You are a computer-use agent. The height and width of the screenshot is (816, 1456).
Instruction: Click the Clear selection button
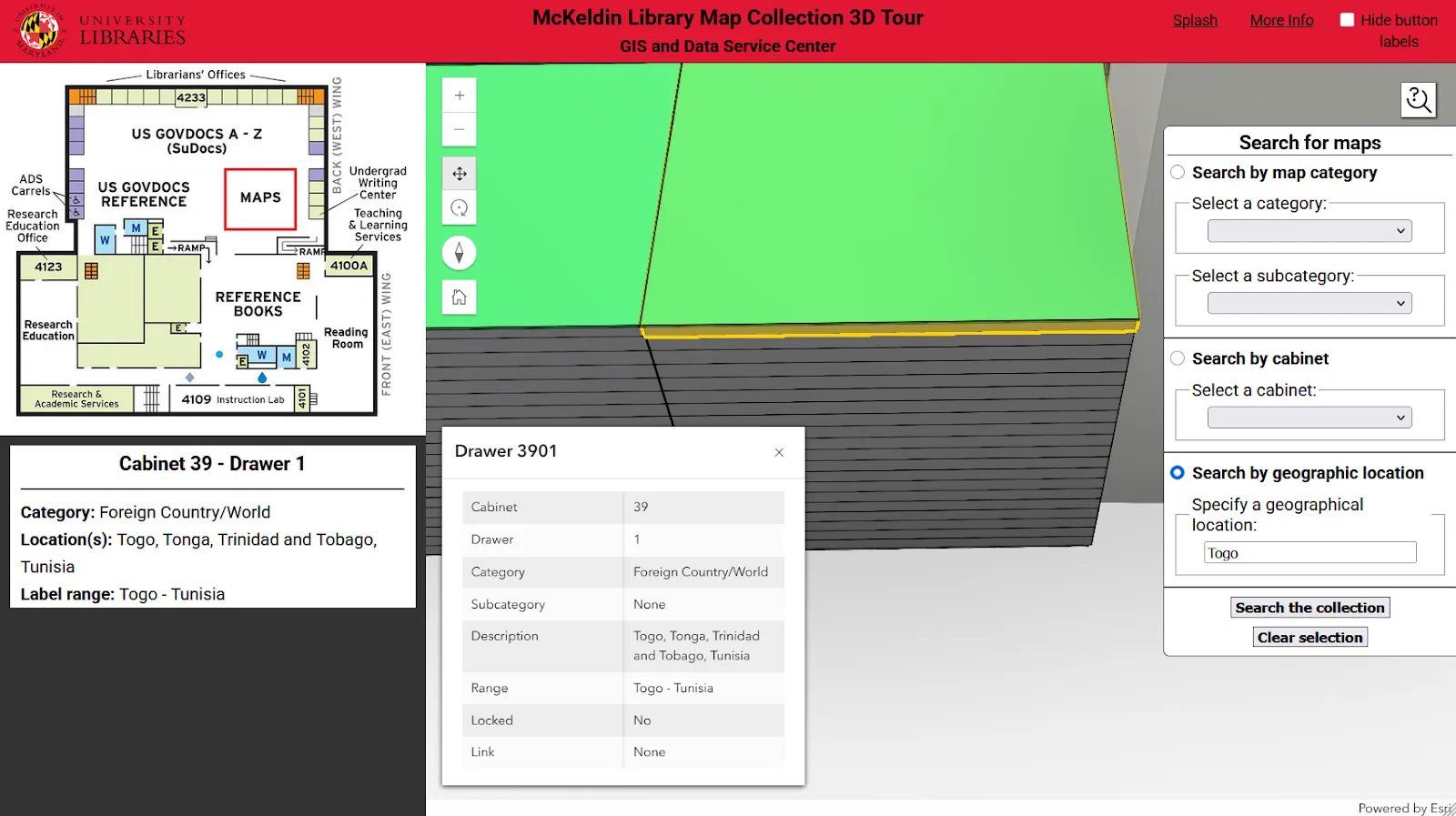click(1309, 638)
